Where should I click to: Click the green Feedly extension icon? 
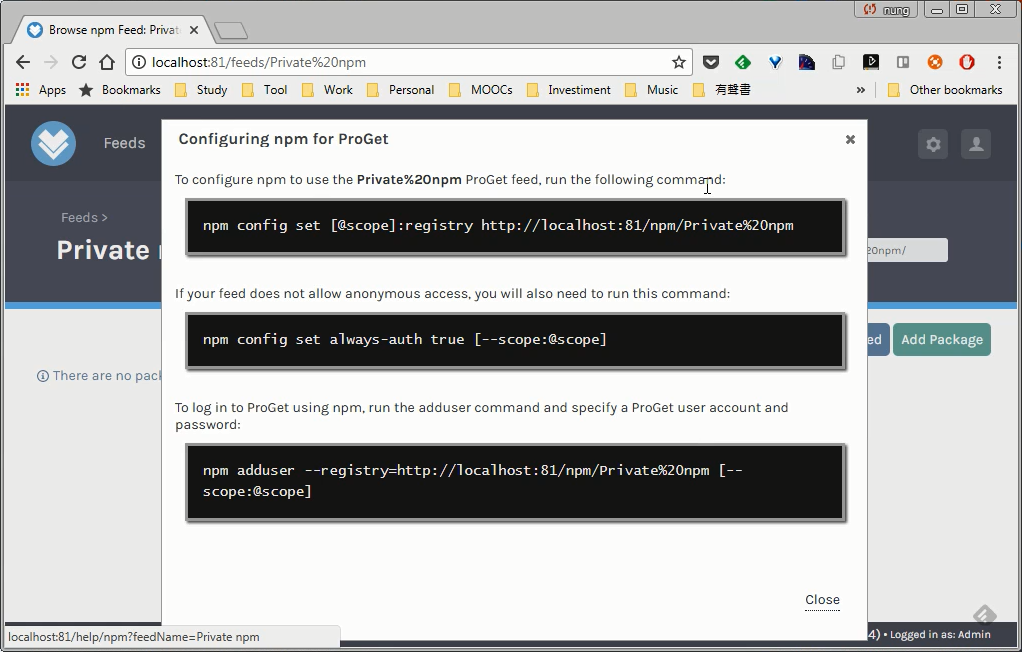tap(742, 62)
